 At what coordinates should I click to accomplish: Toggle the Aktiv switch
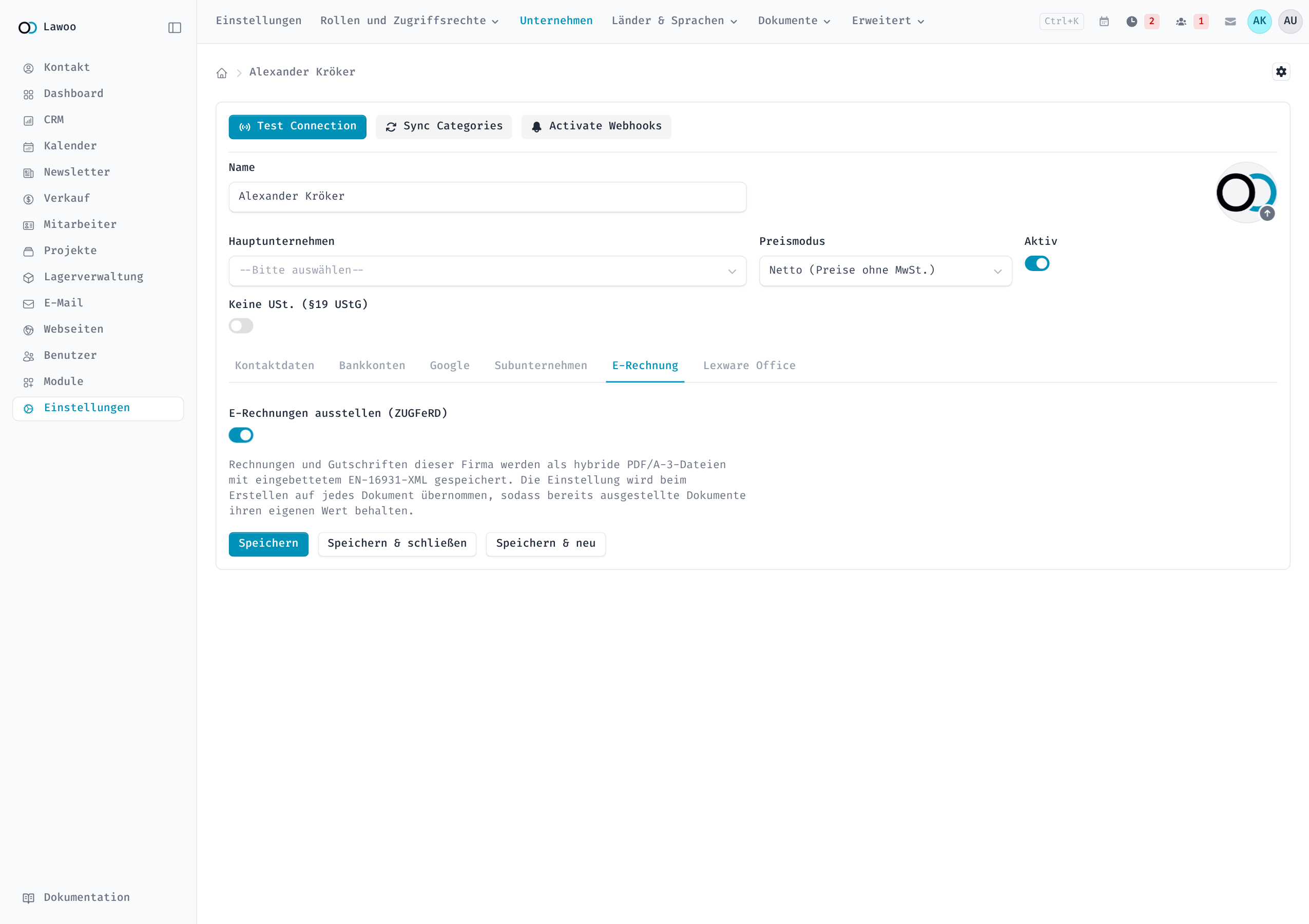(1036, 263)
